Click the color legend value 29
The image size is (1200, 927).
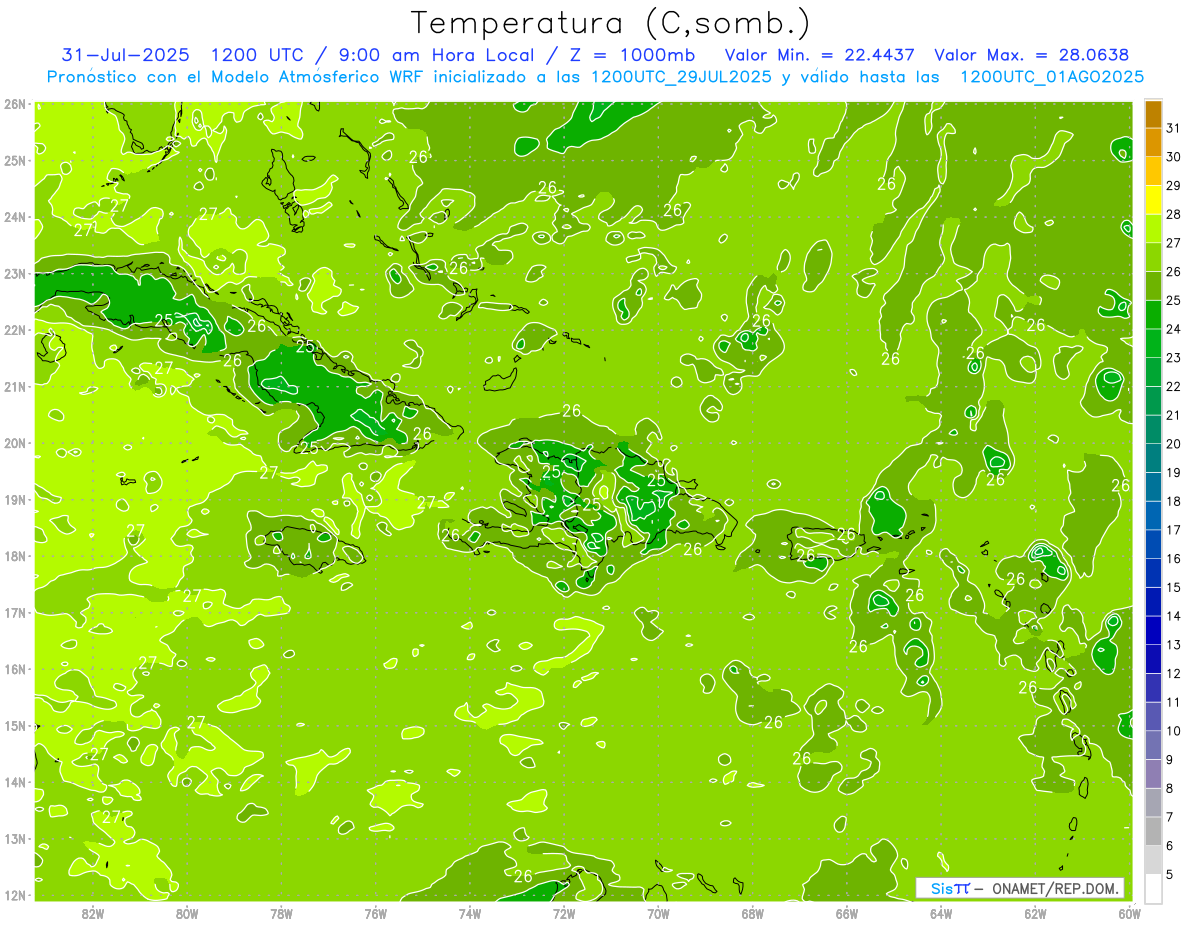click(x=1174, y=185)
